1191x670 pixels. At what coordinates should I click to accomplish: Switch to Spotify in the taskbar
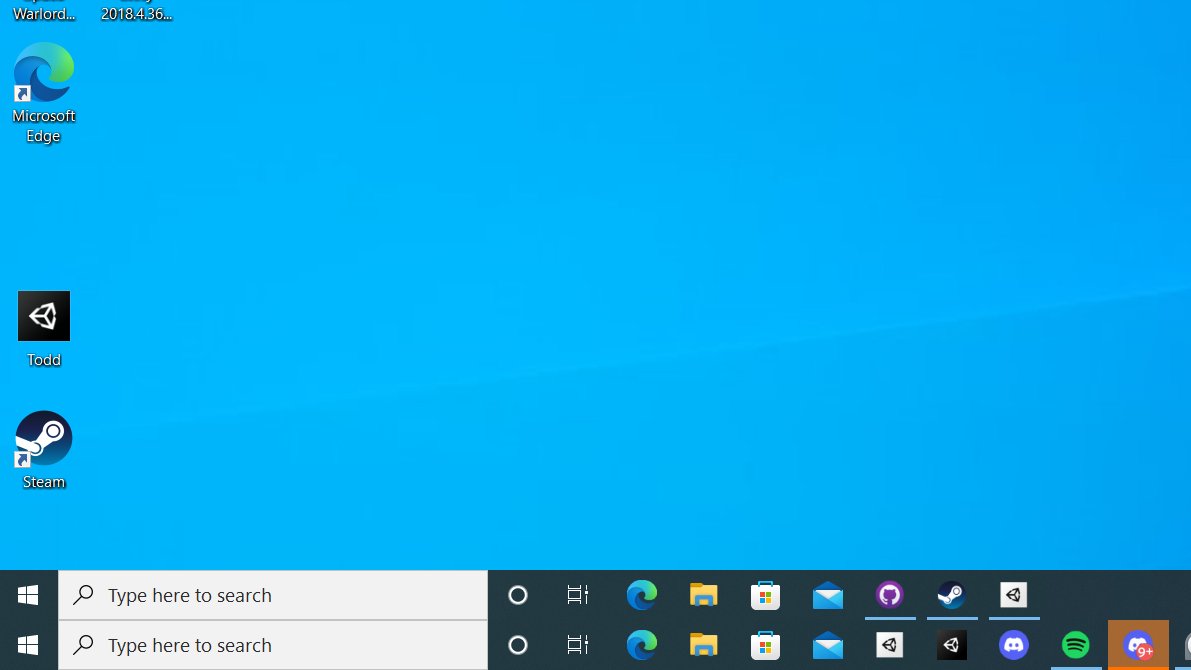pos(1076,645)
